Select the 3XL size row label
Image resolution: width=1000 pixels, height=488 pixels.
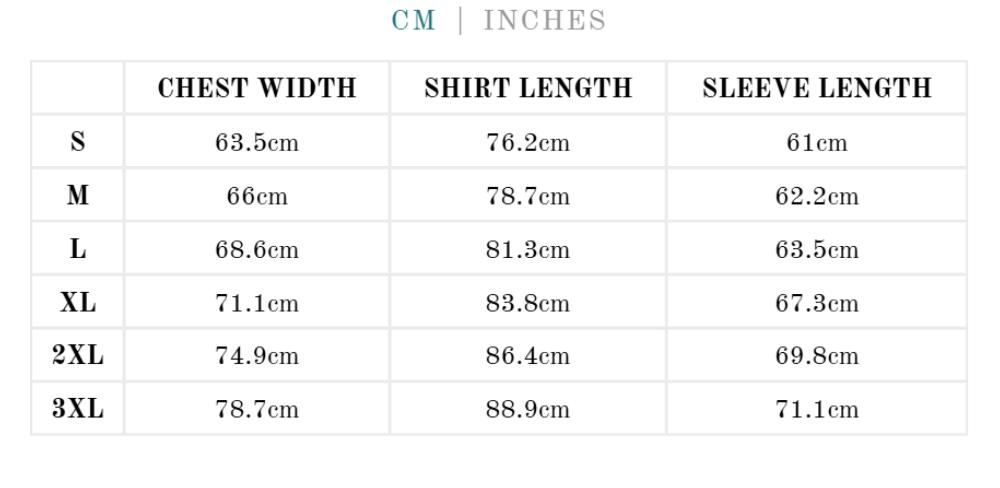78,409
